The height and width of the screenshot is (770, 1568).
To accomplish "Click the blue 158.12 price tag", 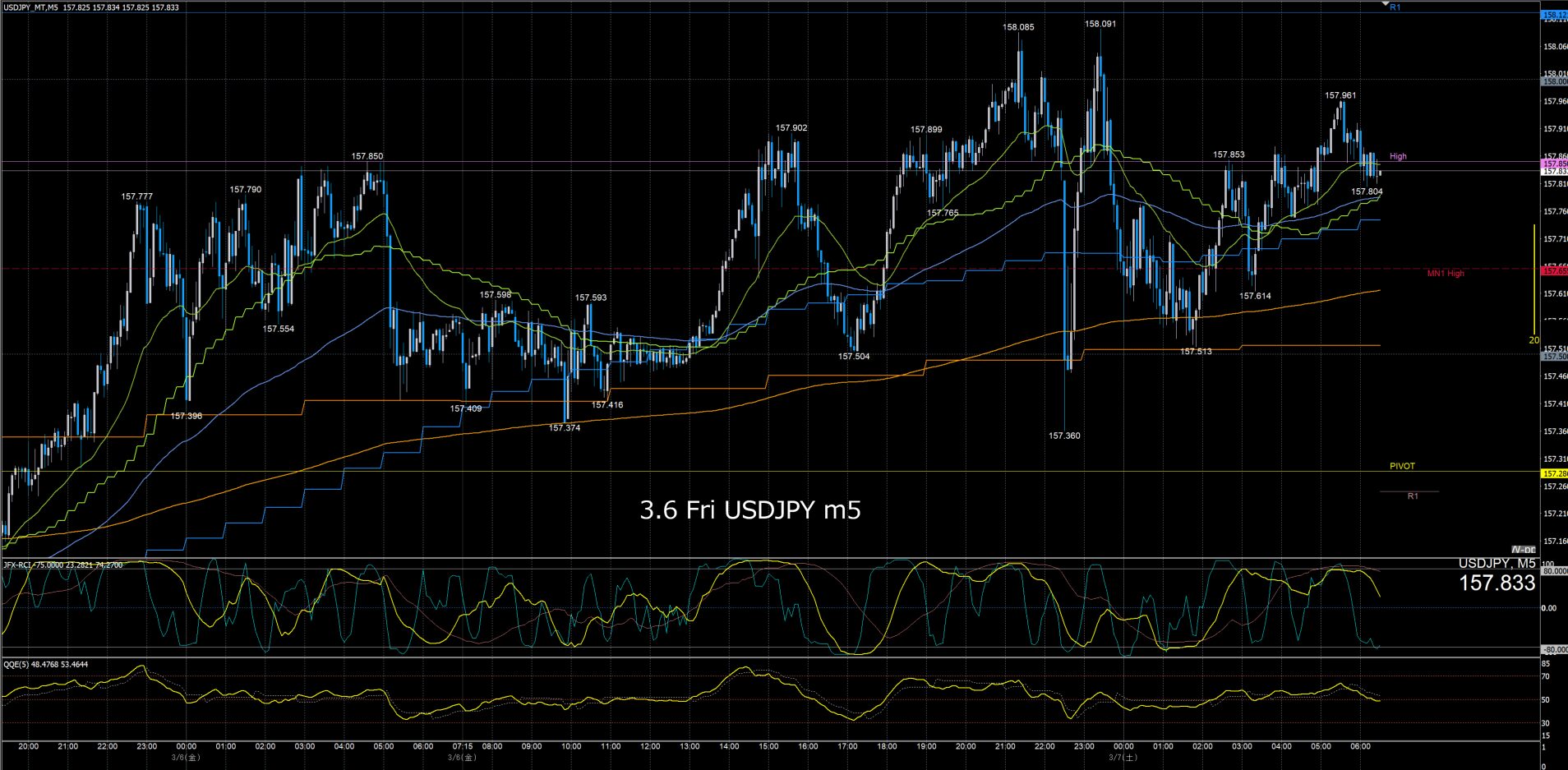I will click(1553, 15).
